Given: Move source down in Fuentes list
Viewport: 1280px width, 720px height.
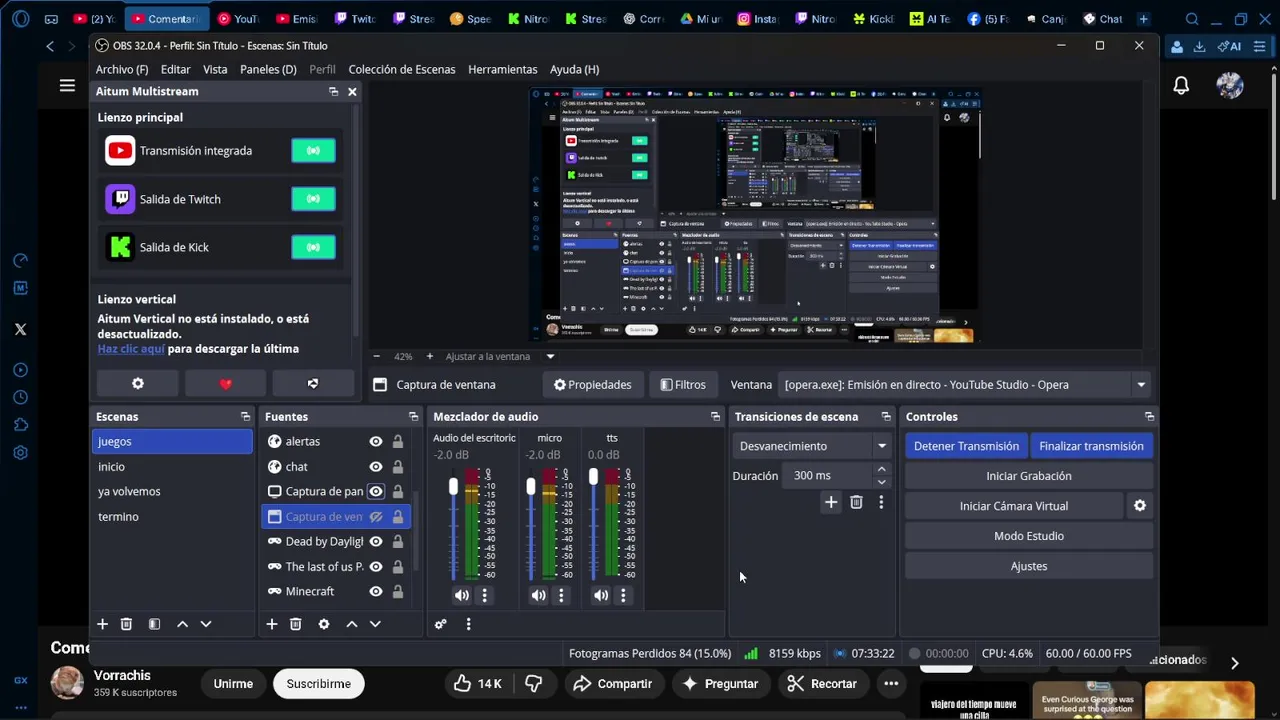Looking at the screenshot, I should (375, 624).
